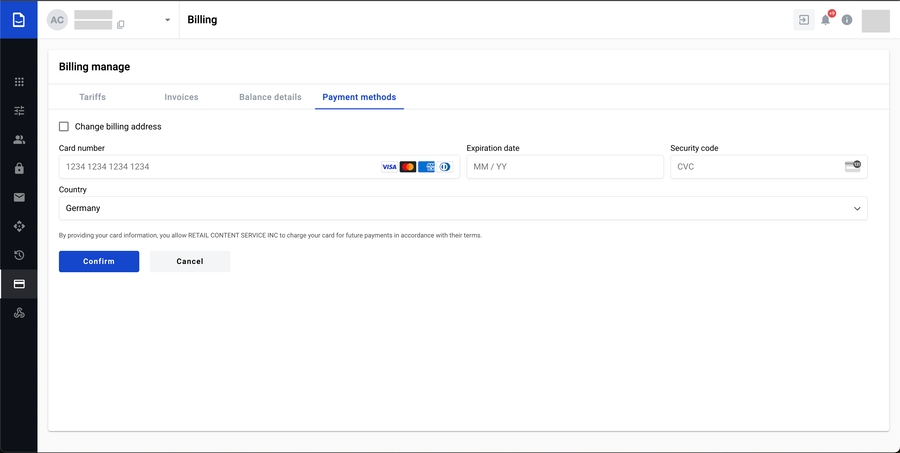The height and width of the screenshot is (453, 900).
Task: Click the Card number label
Action: click(x=82, y=148)
